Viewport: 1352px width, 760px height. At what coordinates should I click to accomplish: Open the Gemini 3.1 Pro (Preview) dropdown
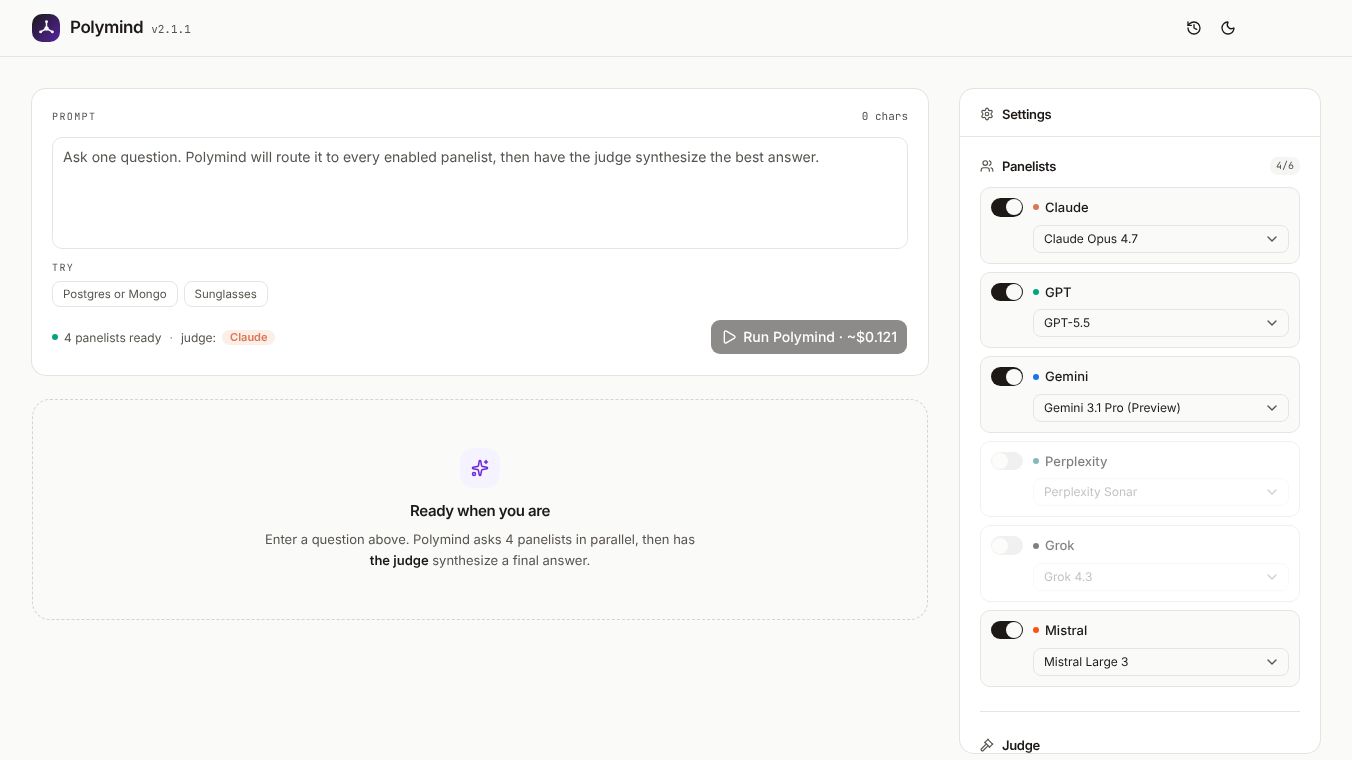pyautogui.click(x=1160, y=408)
